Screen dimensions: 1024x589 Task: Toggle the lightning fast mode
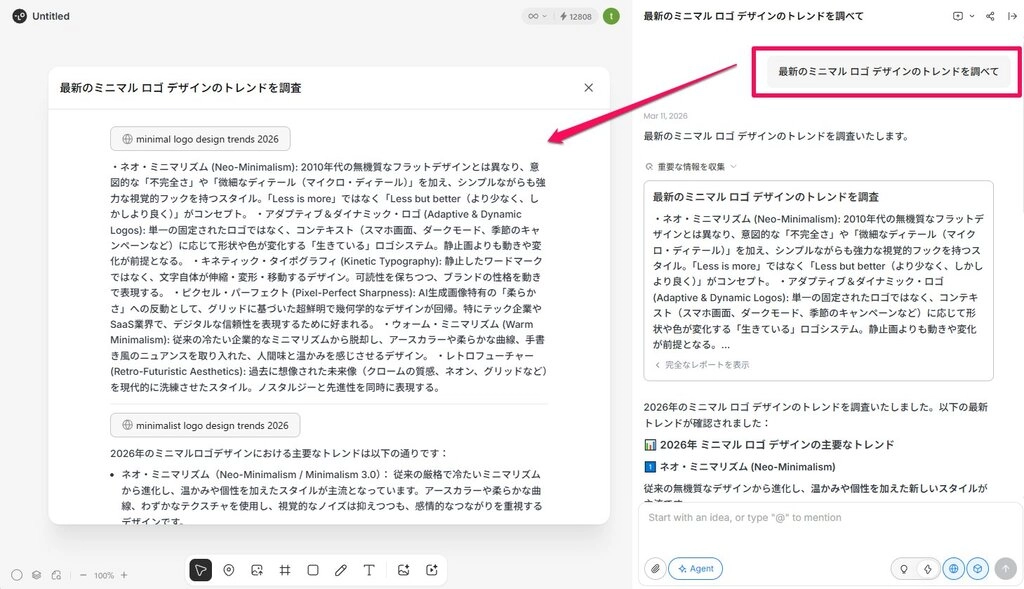tap(927, 569)
